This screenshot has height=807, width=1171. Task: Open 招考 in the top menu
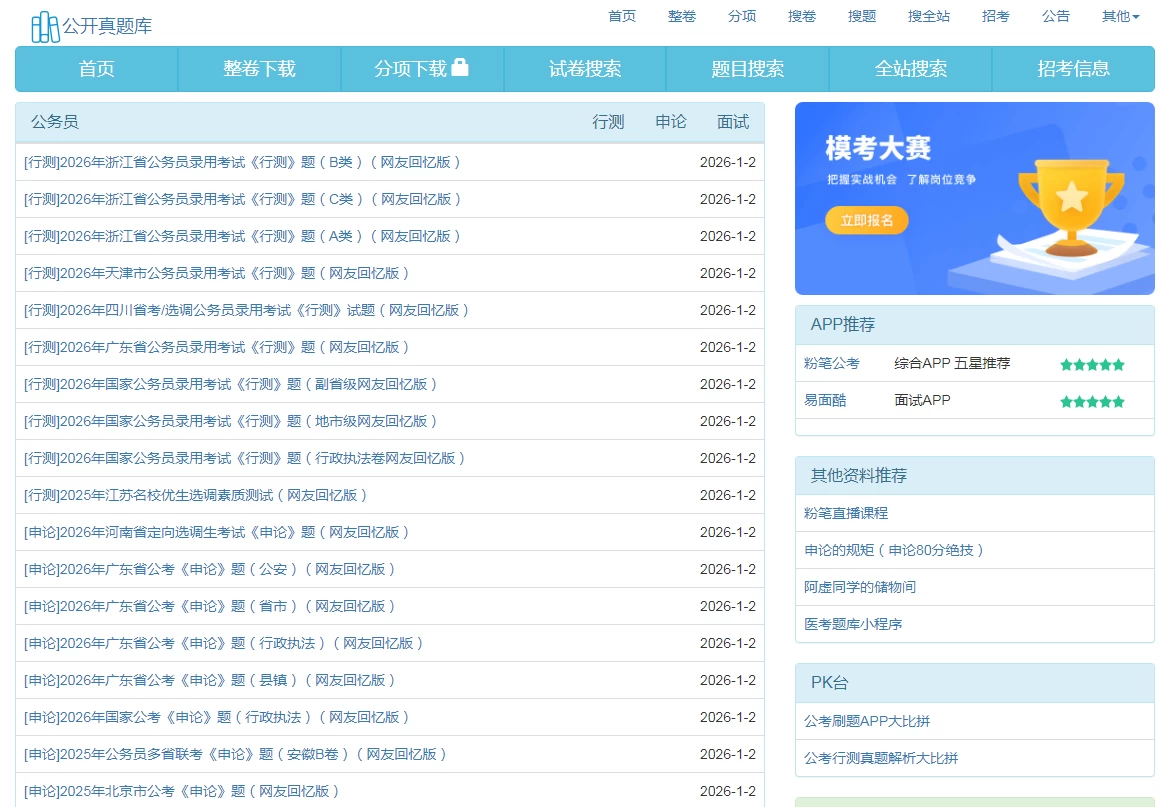coord(995,16)
